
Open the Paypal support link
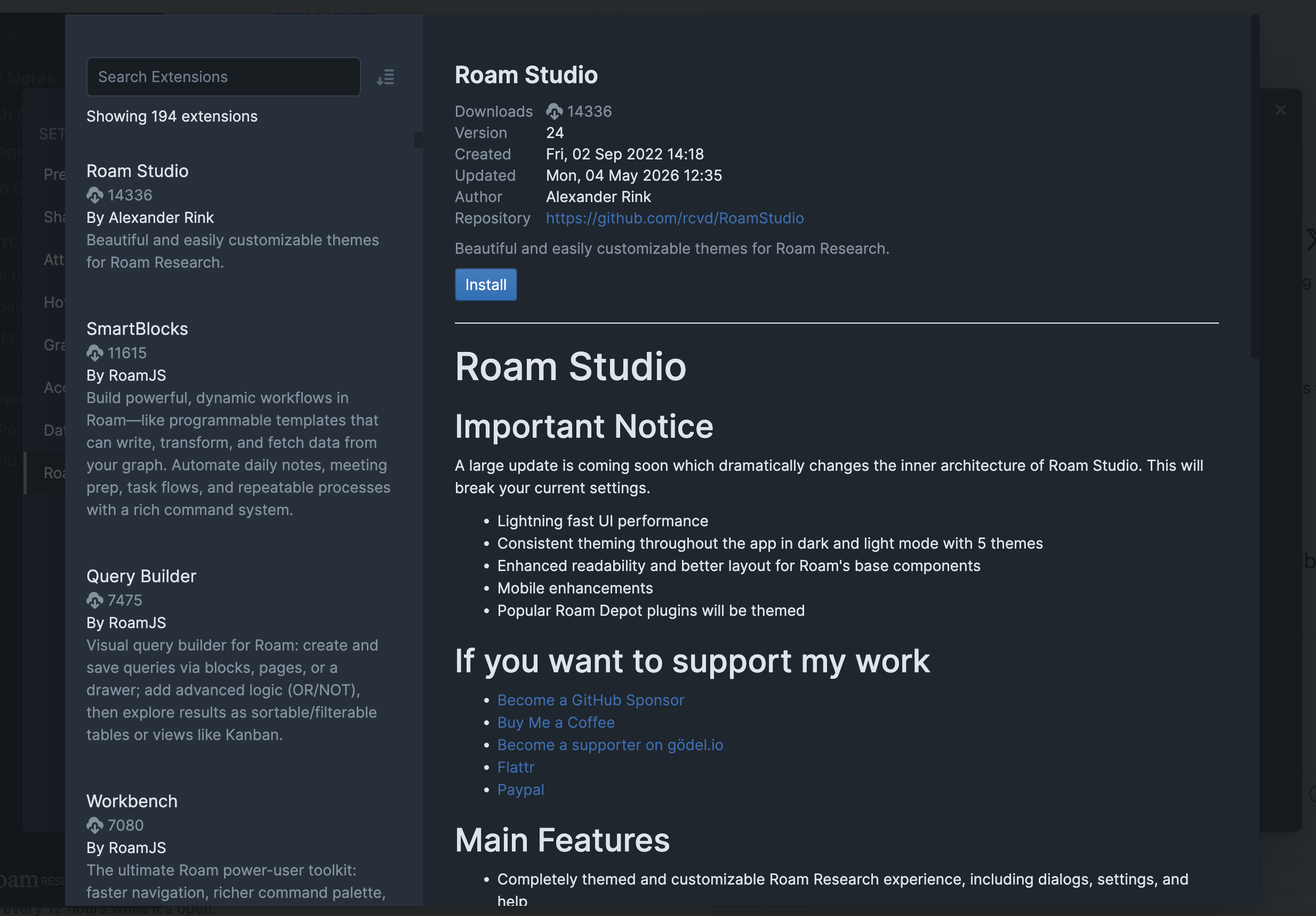520,789
